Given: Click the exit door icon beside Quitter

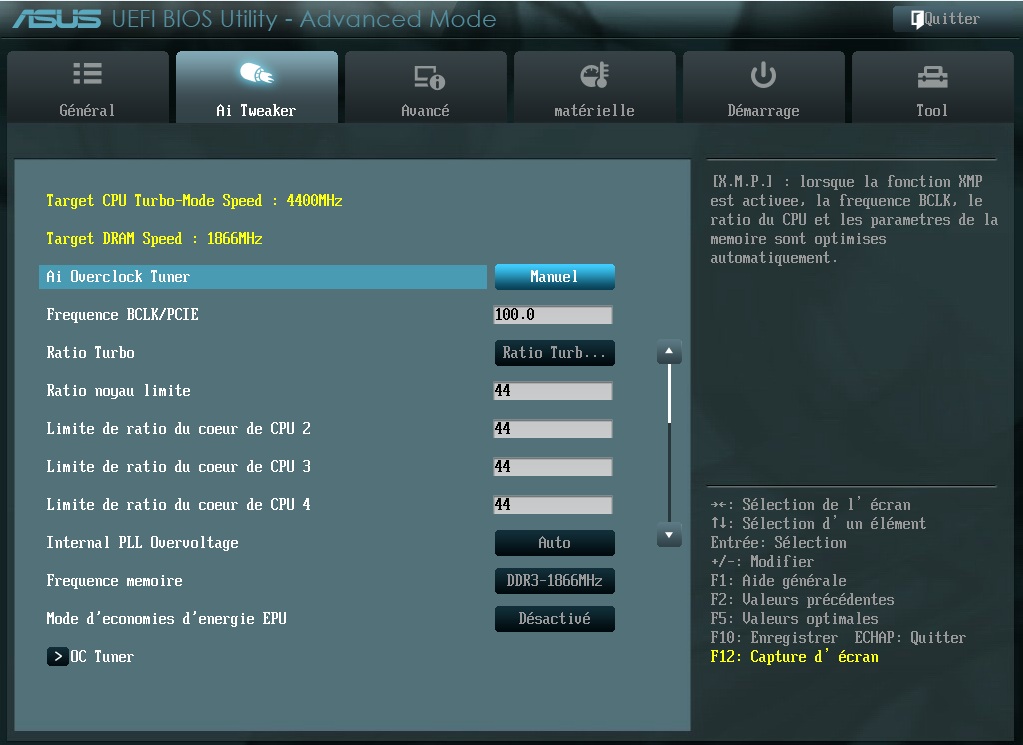Looking at the screenshot, I should 916,19.
